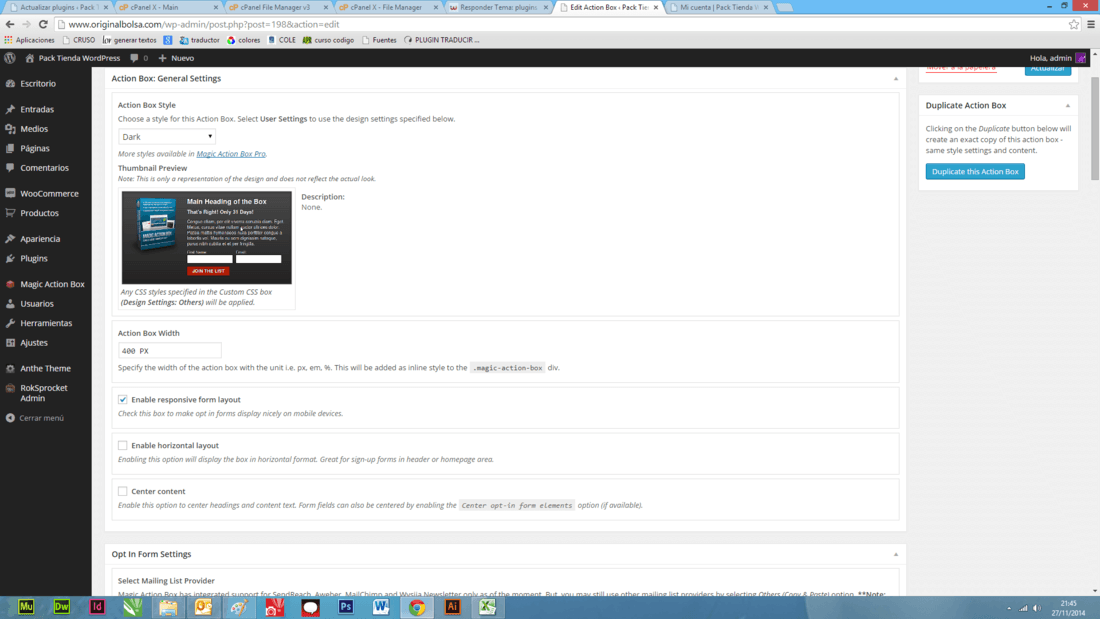Screen dimensions: 1100x619
Task: Open the red camera capture app on taskbar
Action: coord(274,606)
